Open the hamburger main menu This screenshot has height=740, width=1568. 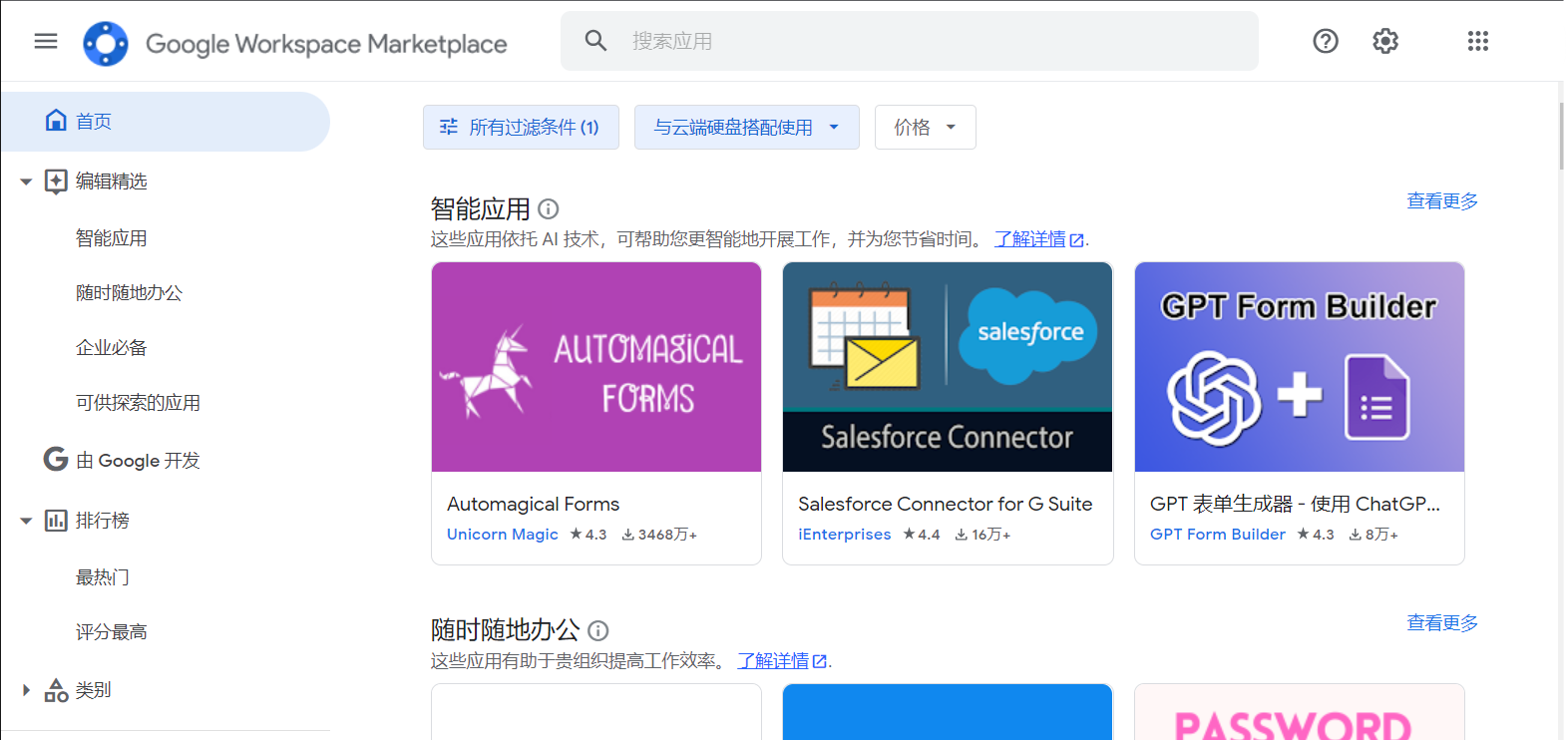(x=46, y=41)
